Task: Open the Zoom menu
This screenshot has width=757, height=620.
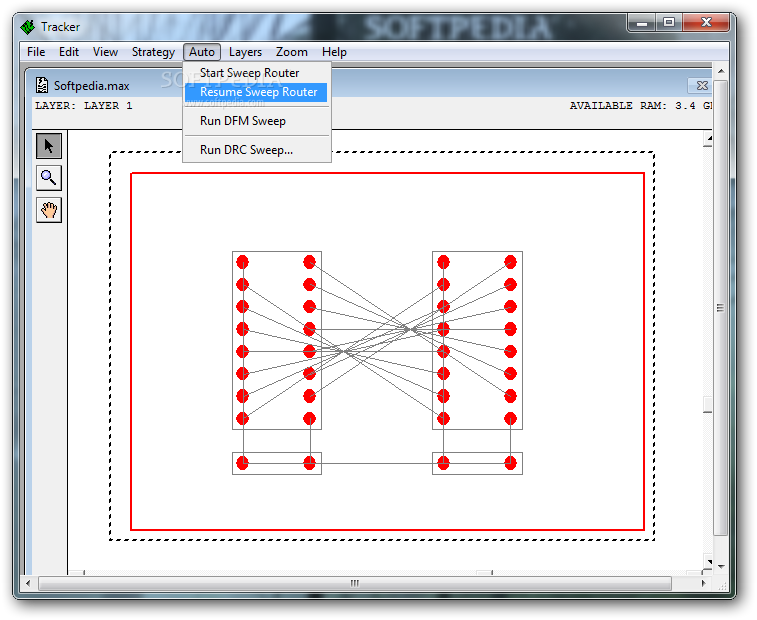Action: (292, 52)
